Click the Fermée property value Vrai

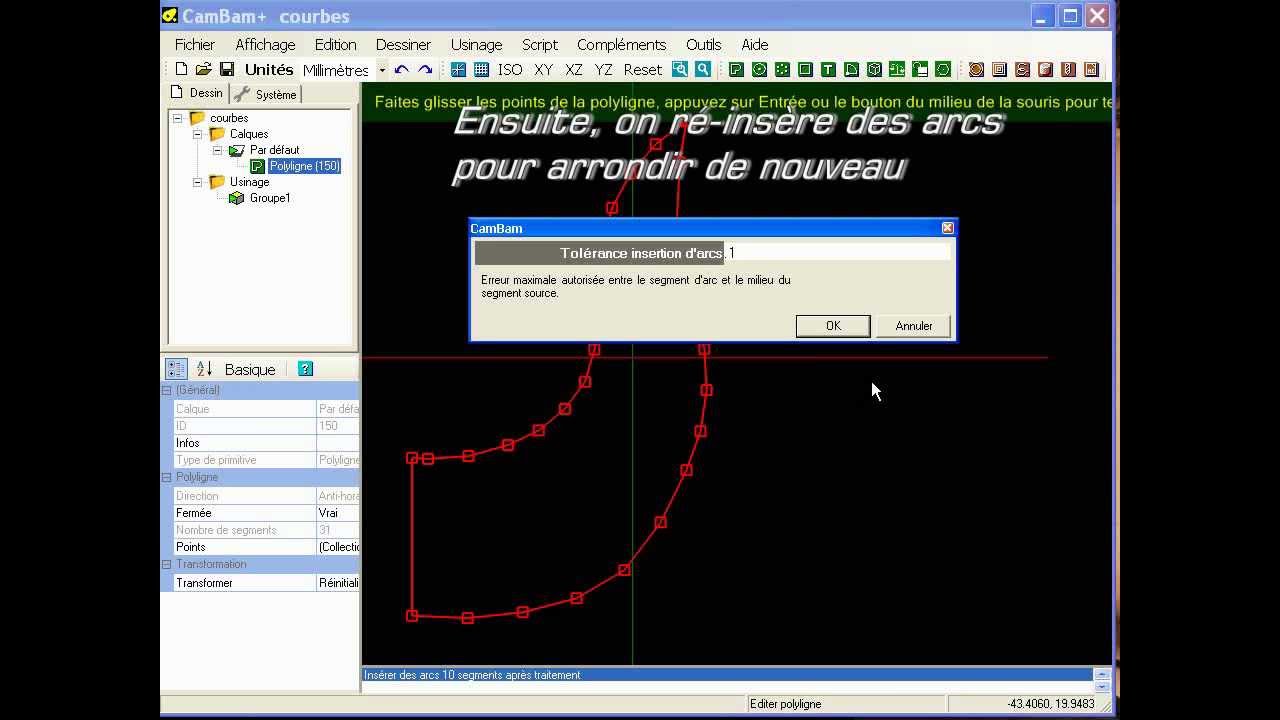[338, 513]
